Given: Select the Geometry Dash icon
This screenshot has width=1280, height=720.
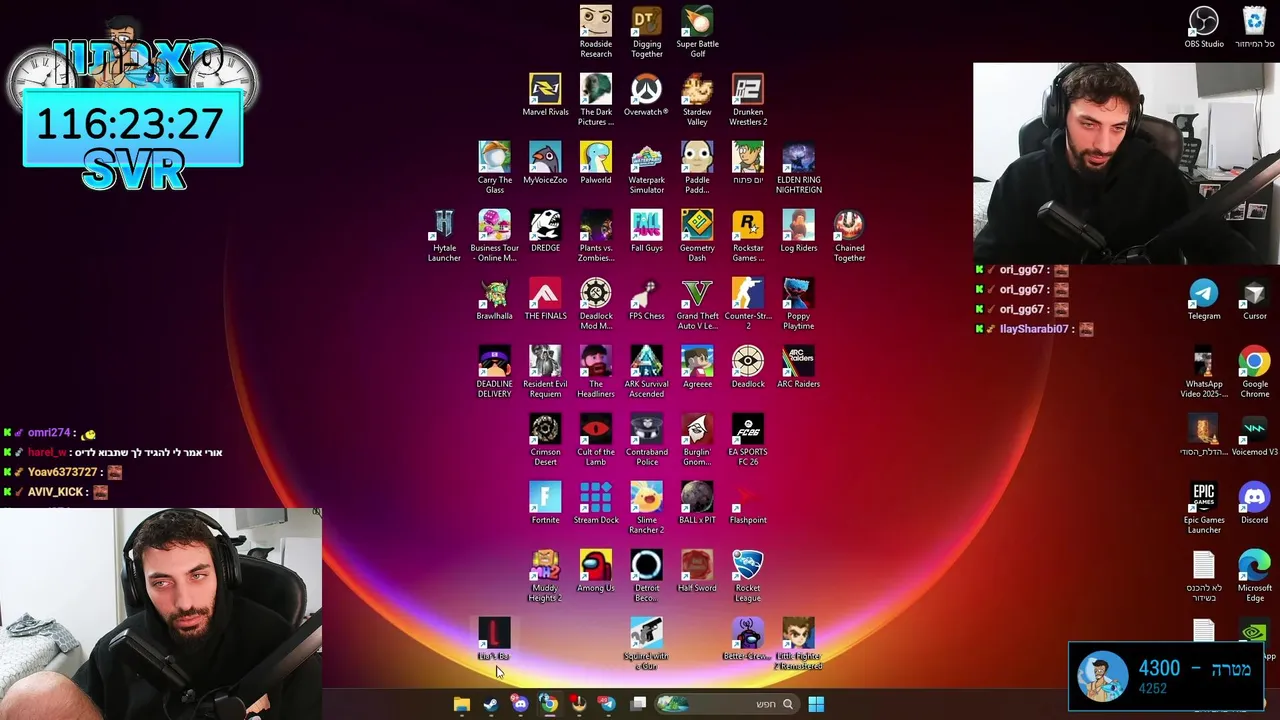Looking at the screenshot, I should (697, 236).
